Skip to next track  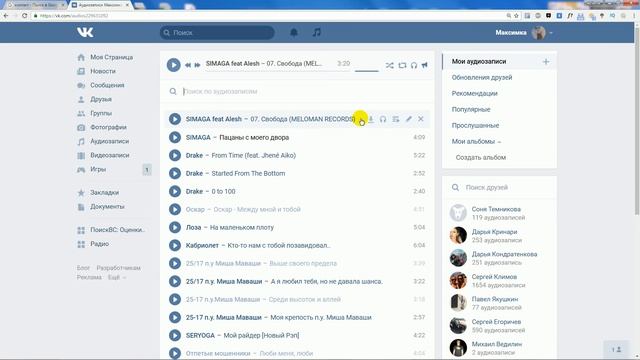[x=197, y=65]
